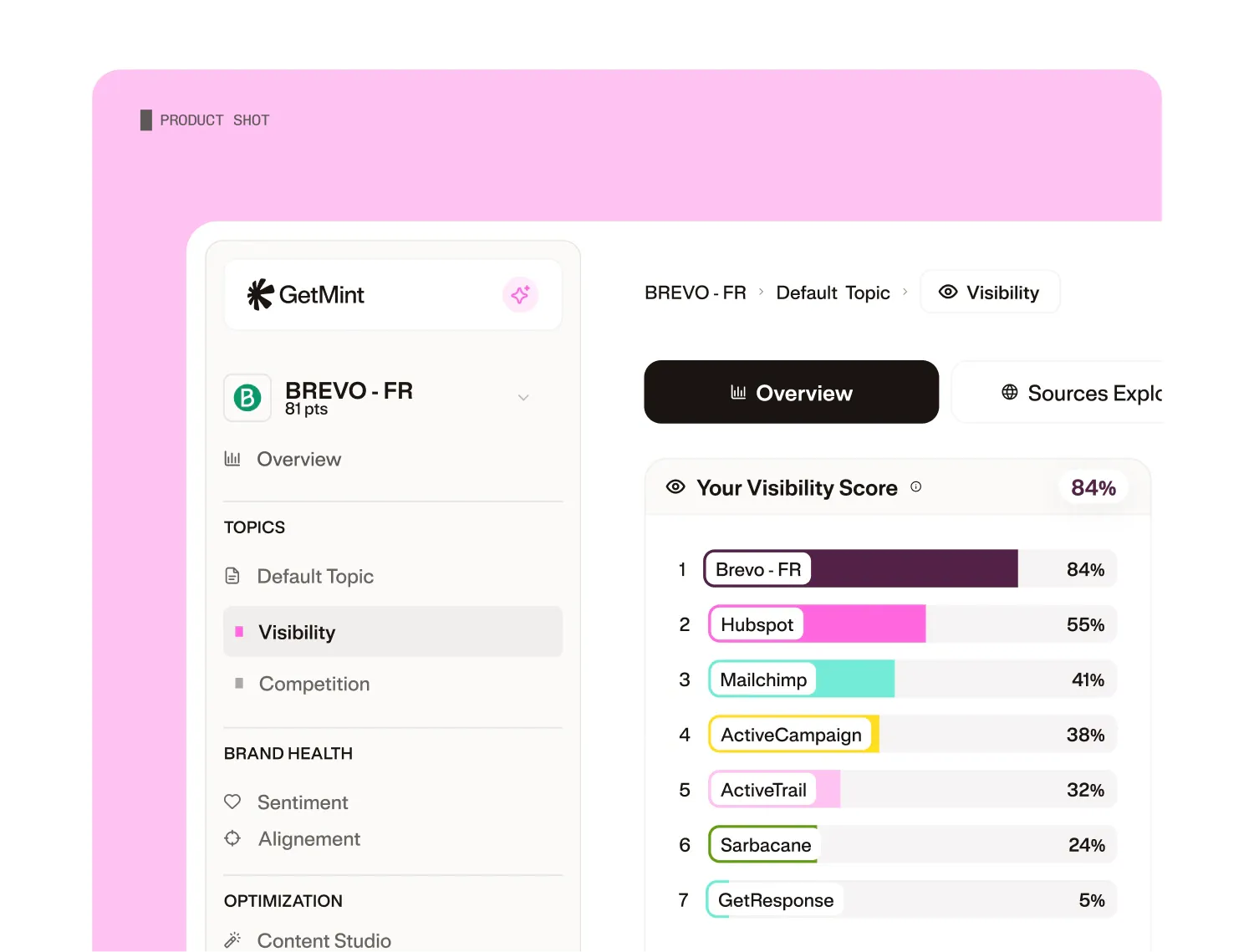Select Visibility in the sidebar
This screenshot has height=952, width=1254.
point(393,632)
